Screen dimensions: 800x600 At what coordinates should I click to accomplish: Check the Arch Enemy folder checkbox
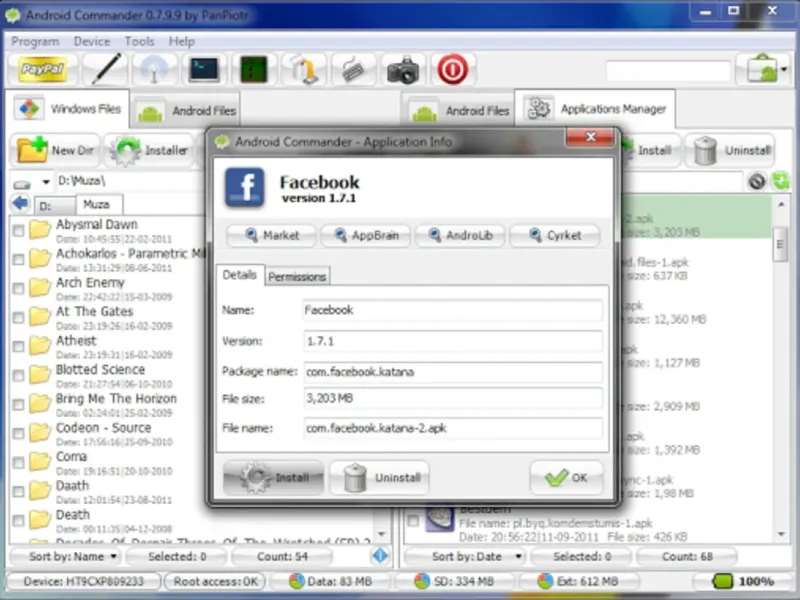tap(18, 289)
